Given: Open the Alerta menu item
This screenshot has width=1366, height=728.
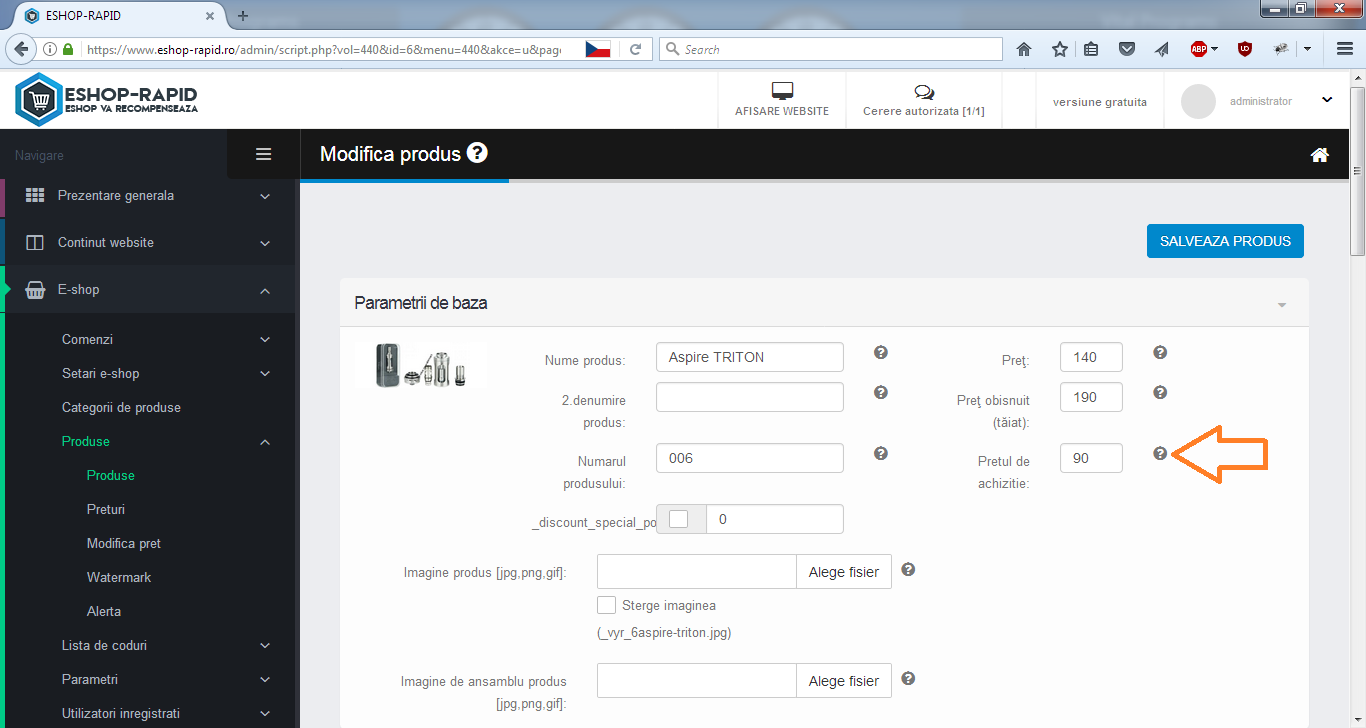Looking at the screenshot, I should pos(104,612).
